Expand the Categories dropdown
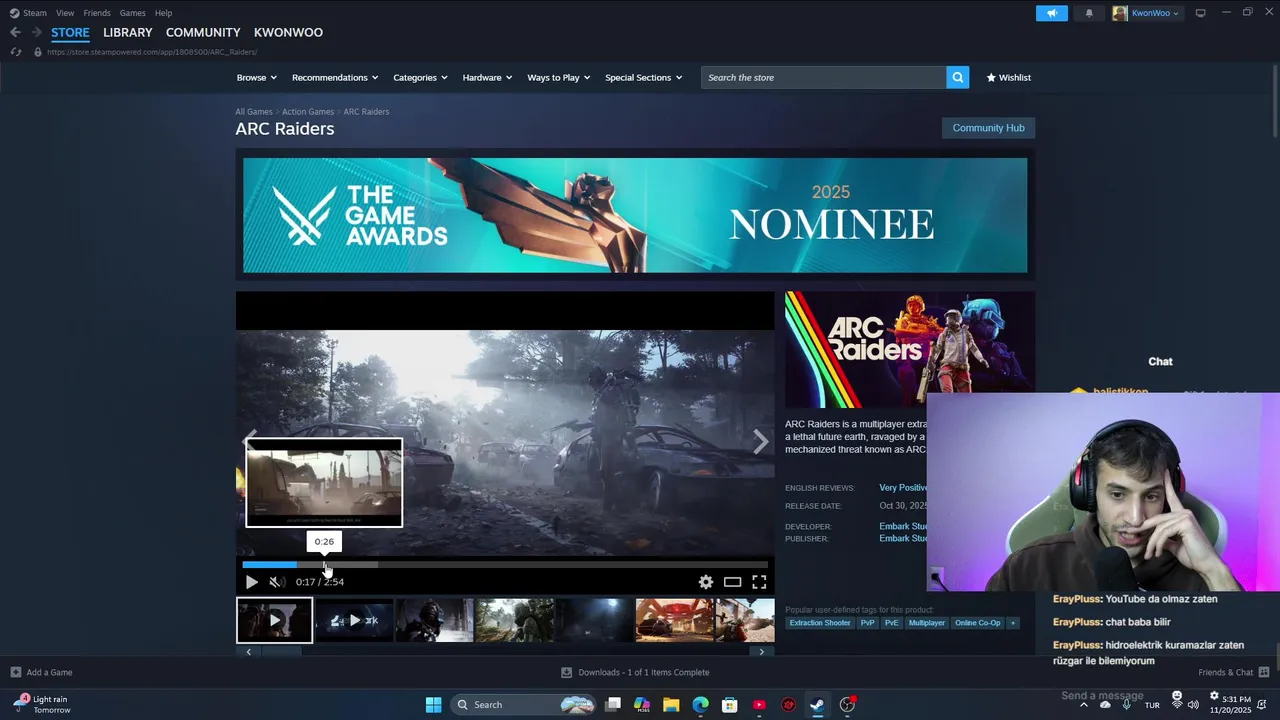1280x720 pixels. [x=420, y=77]
